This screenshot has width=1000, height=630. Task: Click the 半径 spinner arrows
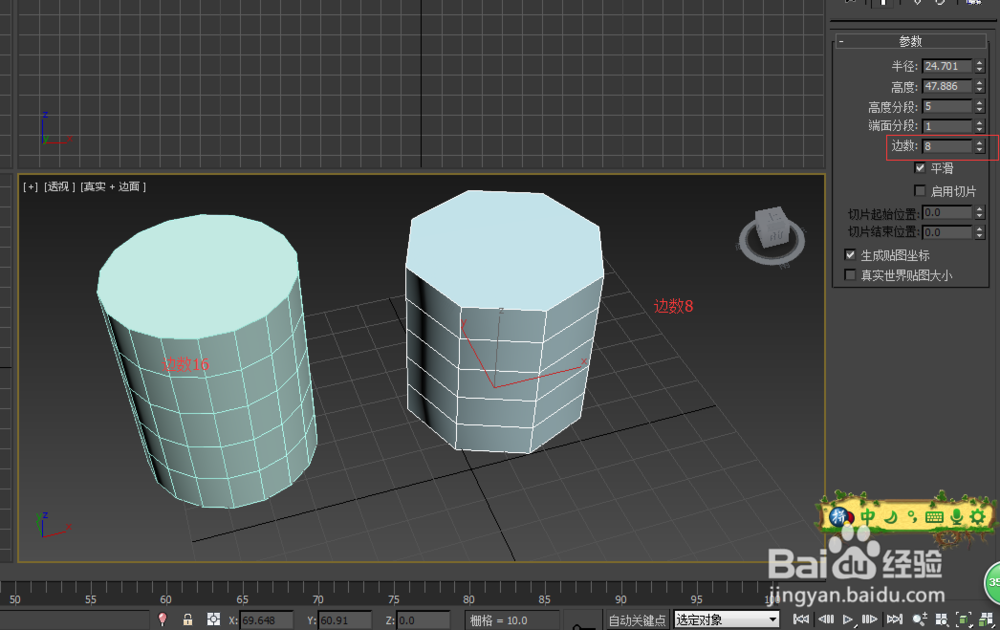click(x=980, y=66)
